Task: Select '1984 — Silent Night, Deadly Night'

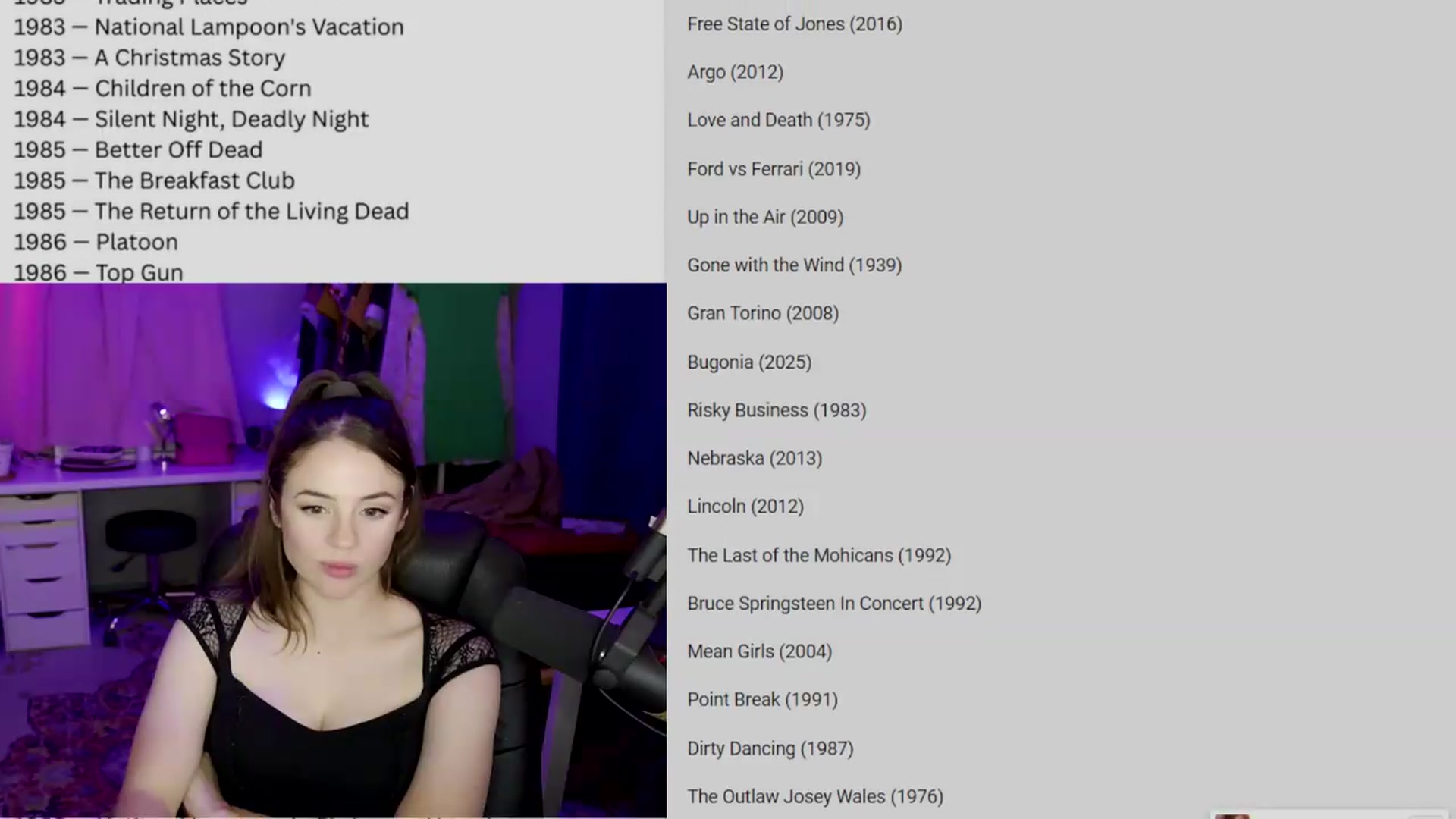Action: pos(191,120)
